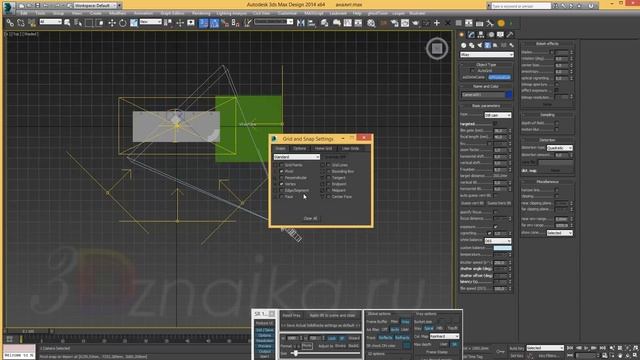The height and width of the screenshot is (360, 640).
Task: Enable the Face snap checkbox
Action: point(282,197)
